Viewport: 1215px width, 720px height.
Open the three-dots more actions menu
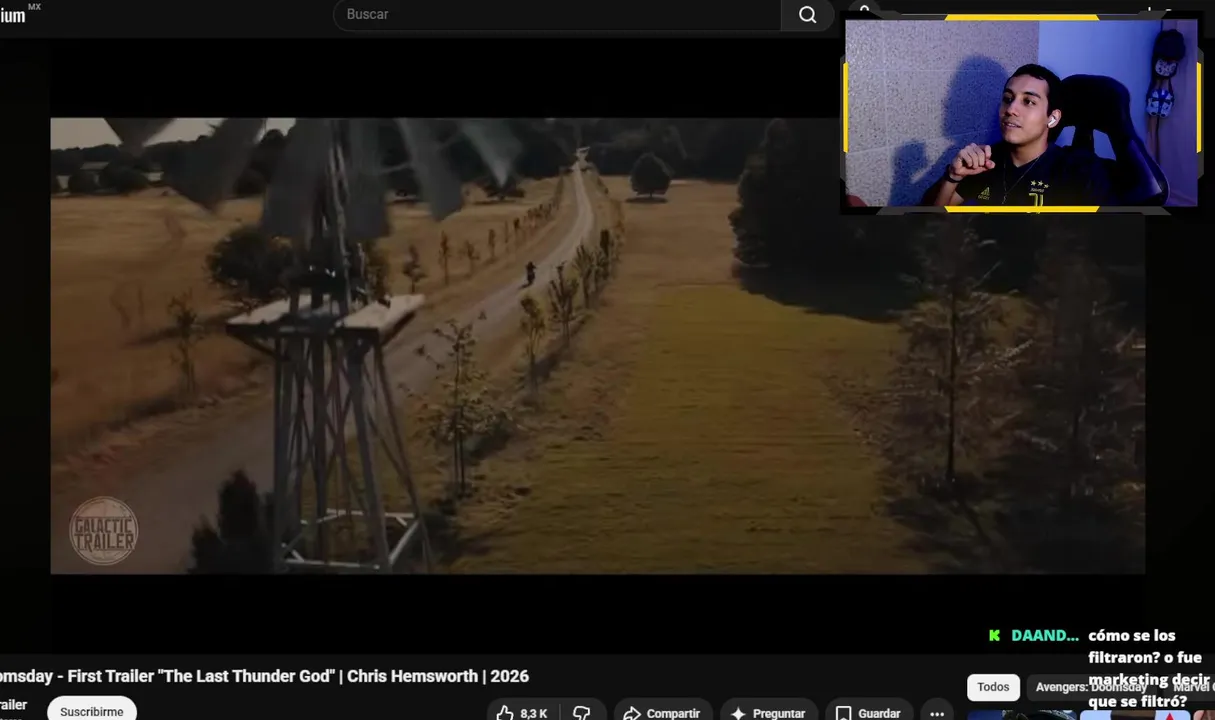[x=937, y=712]
